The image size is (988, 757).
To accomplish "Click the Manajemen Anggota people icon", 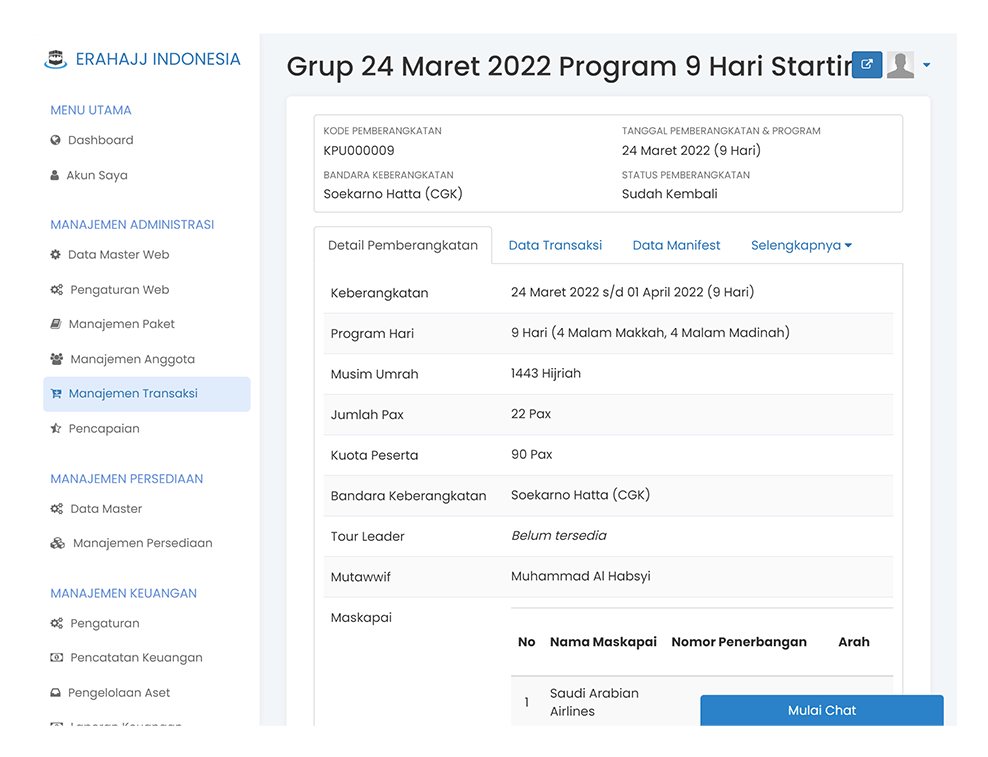I will 57,359.
